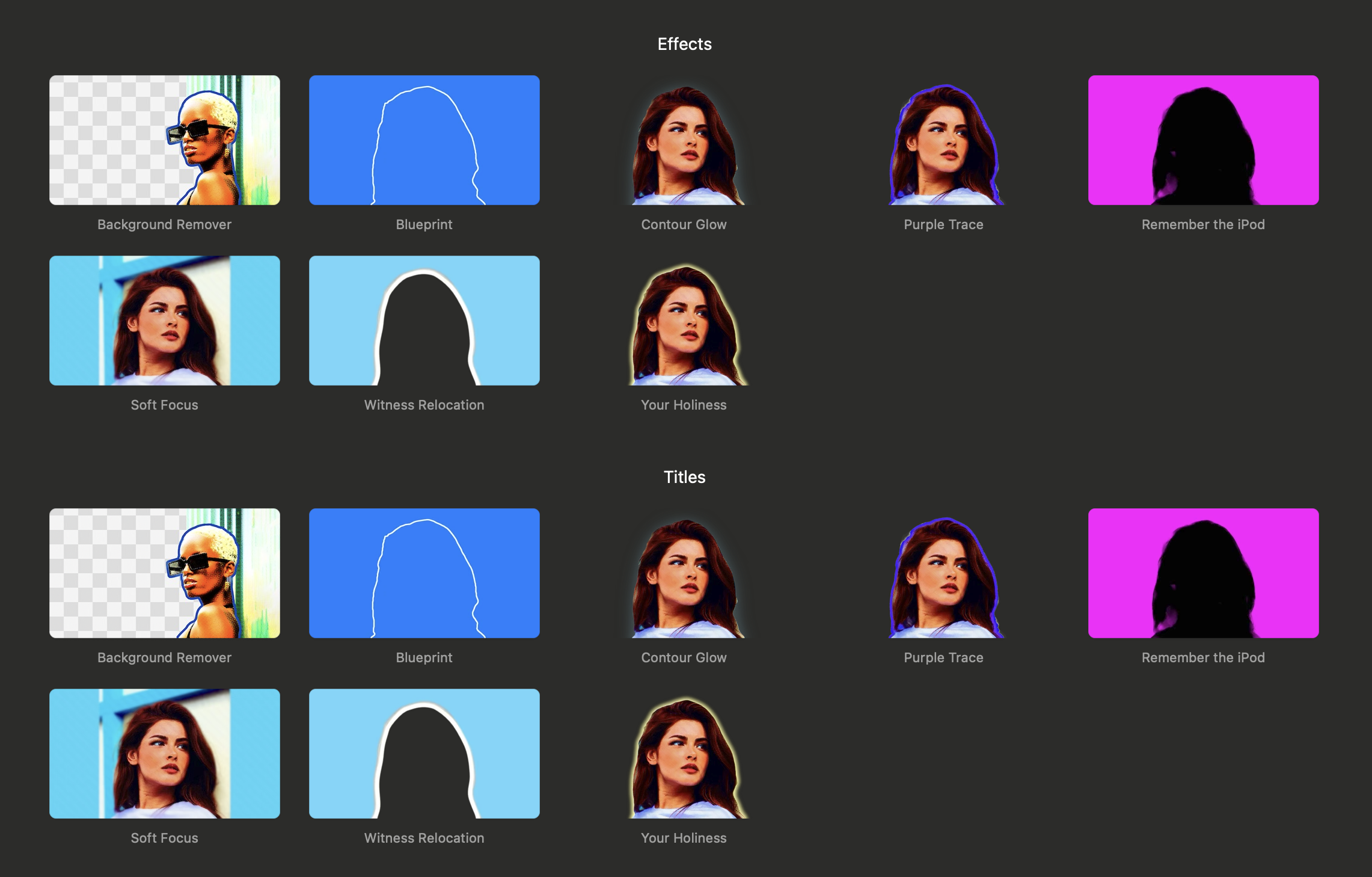Click Purple Trace label in Effects section
This screenshot has width=1372, height=877.
(944, 224)
